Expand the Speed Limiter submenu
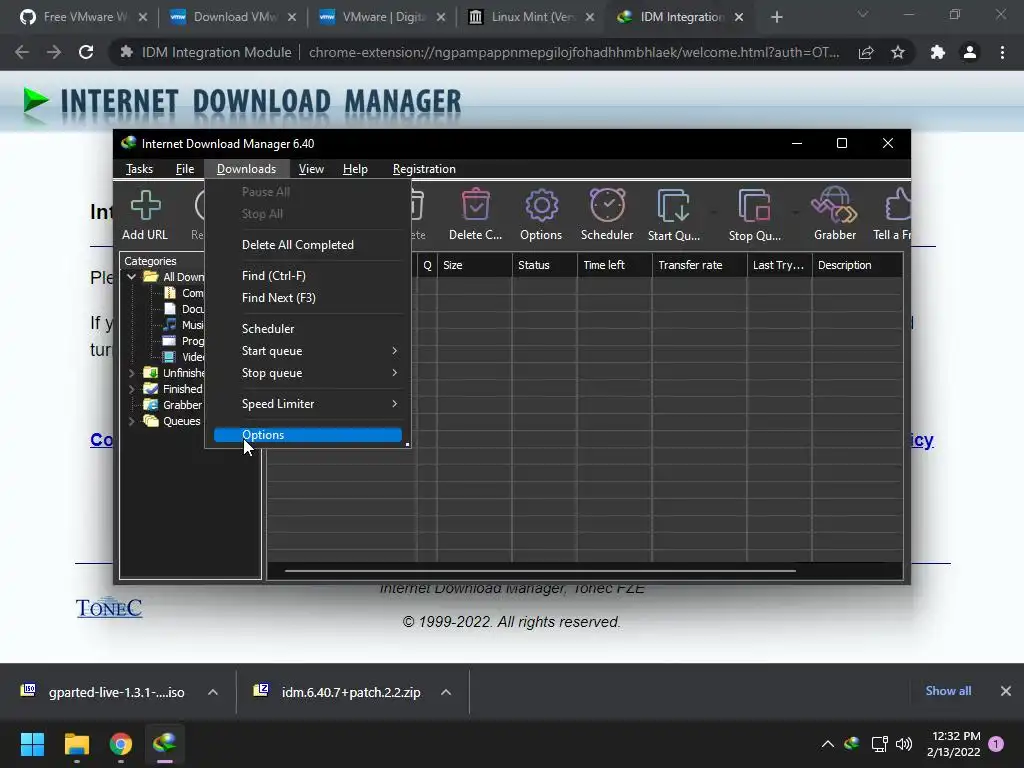This screenshot has height=768, width=1024. click(308, 404)
